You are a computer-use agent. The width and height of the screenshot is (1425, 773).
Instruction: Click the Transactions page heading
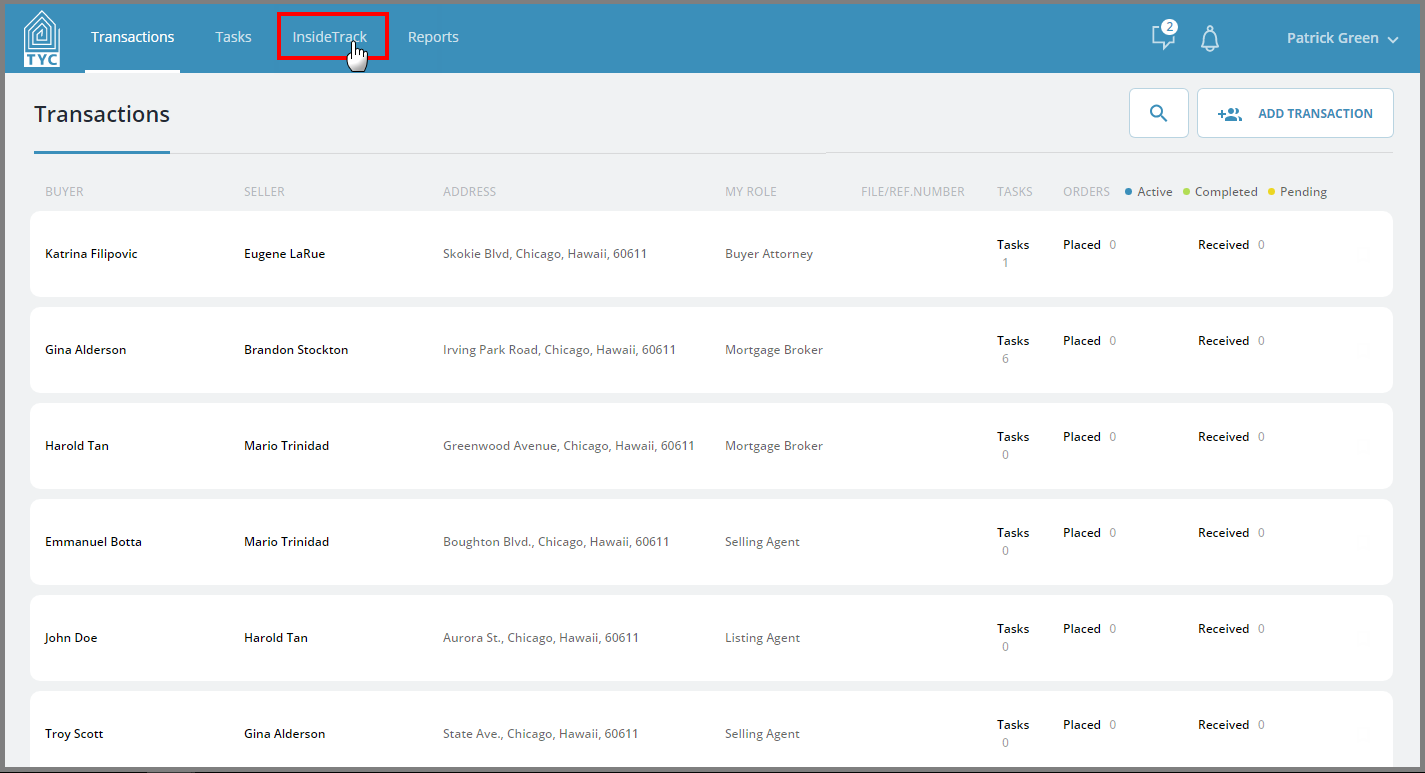[x=102, y=114]
